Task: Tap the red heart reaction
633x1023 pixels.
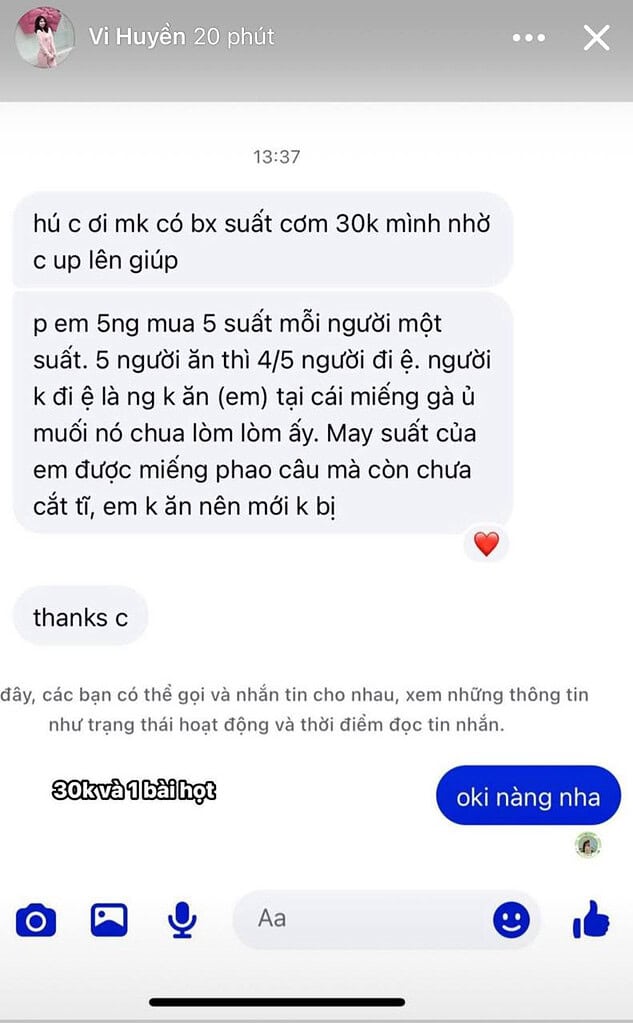Action: click(486, 543)
